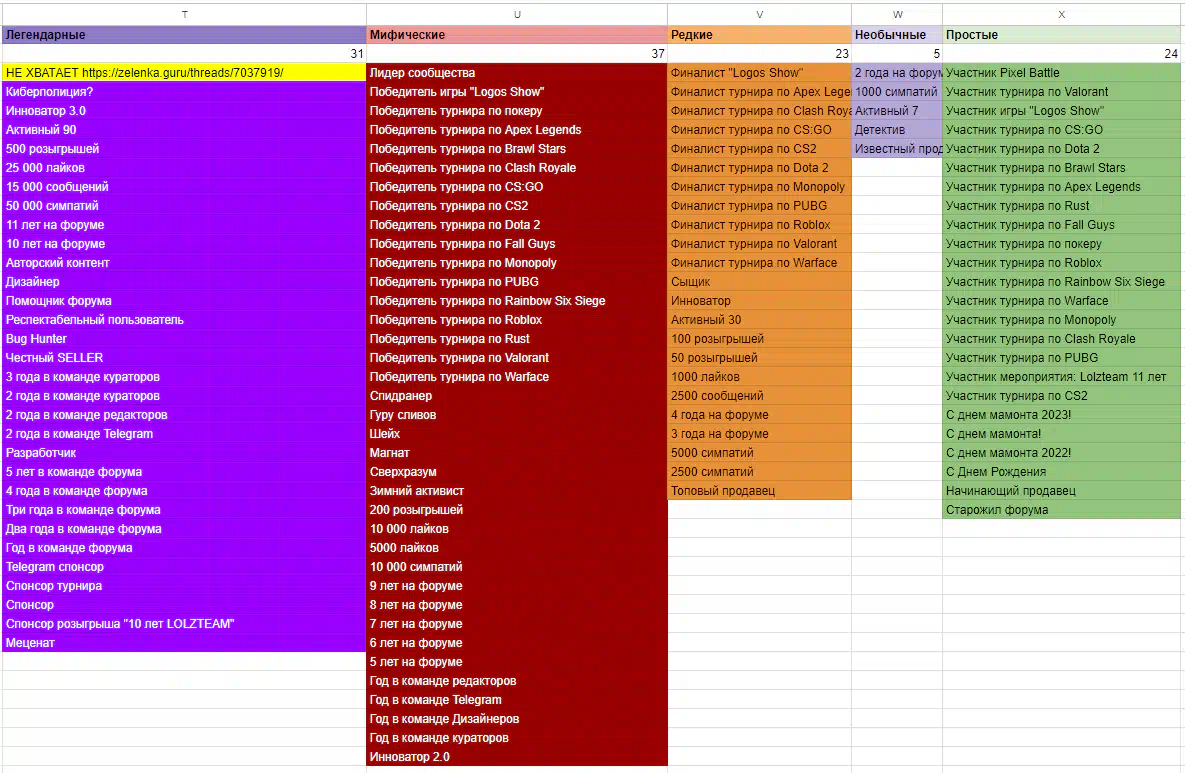1185x773 pixels.
Task: Select the 'Начинающий продавец' cell
Action: point(1061,490)
